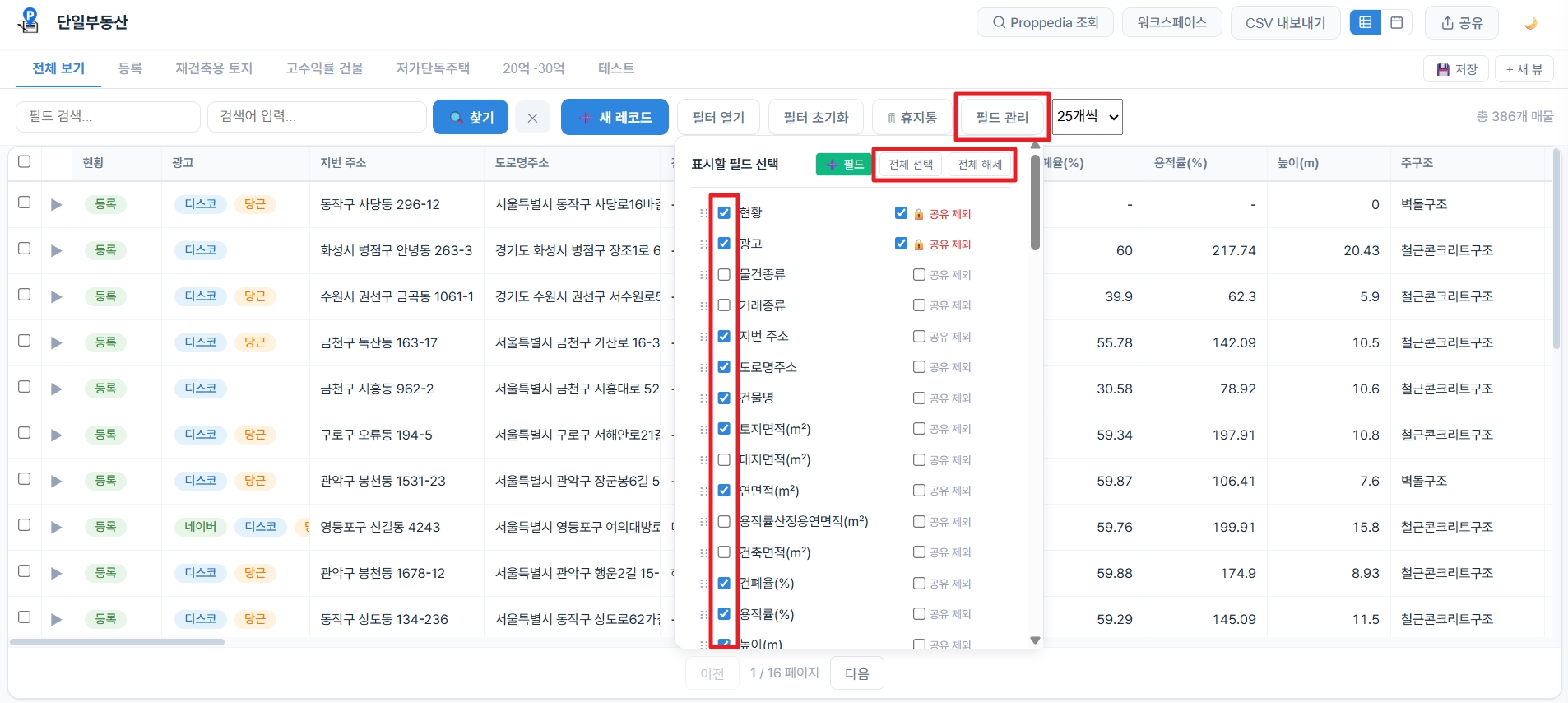1568x703 pixels.
Task: Uncheck the 광고 field visibility checkbox
Action: [x=724, y=244]
